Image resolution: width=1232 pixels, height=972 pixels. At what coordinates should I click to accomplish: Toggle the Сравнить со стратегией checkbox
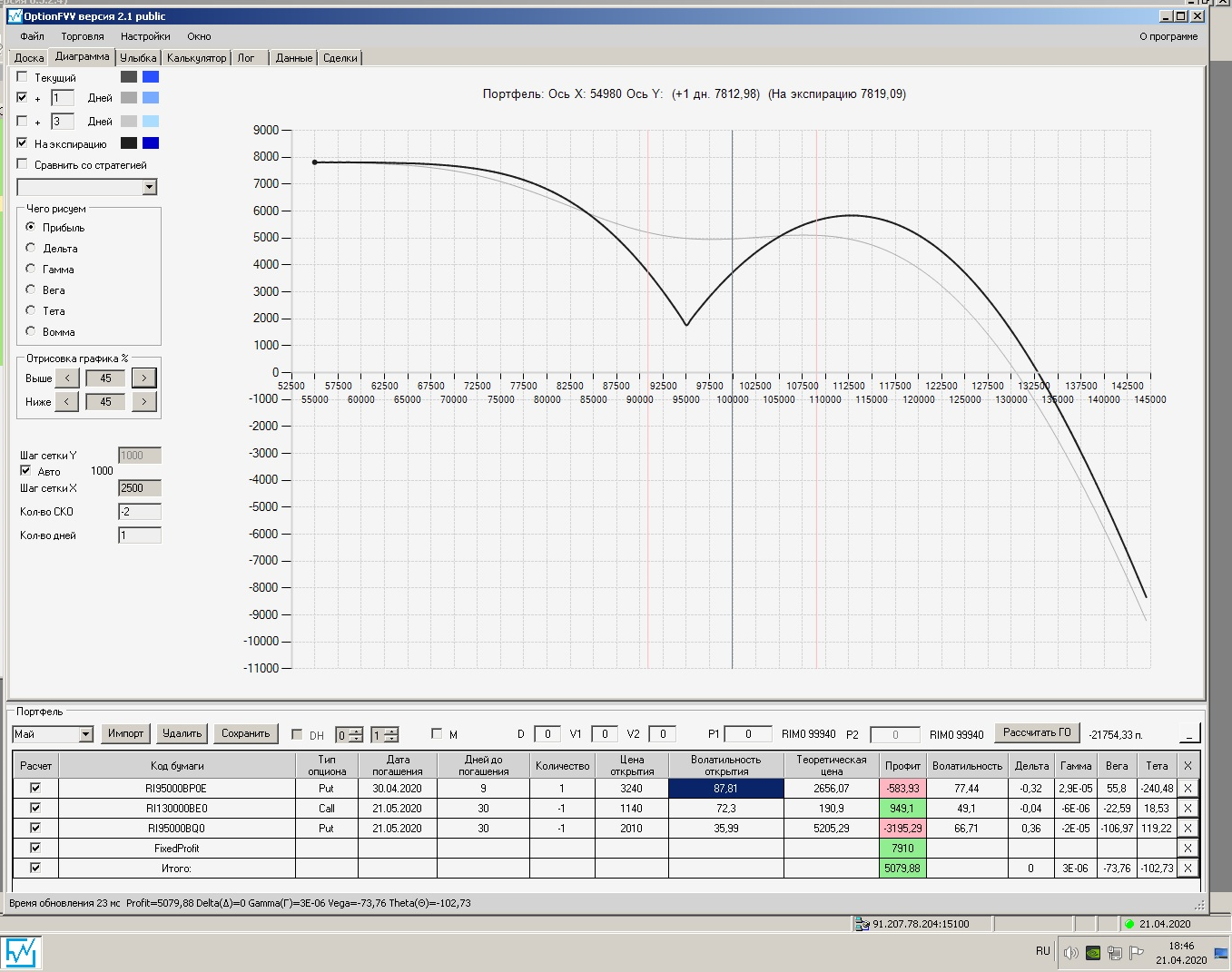tap(23, 164)
